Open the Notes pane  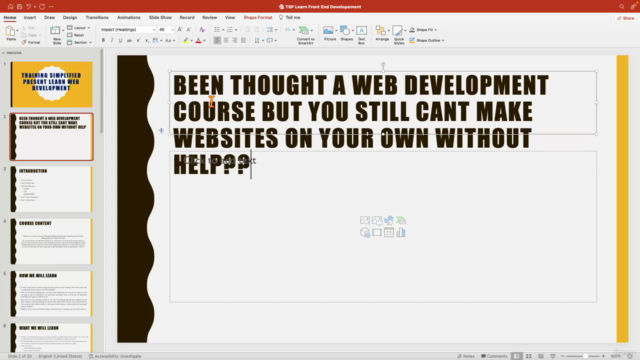(466, 356)
